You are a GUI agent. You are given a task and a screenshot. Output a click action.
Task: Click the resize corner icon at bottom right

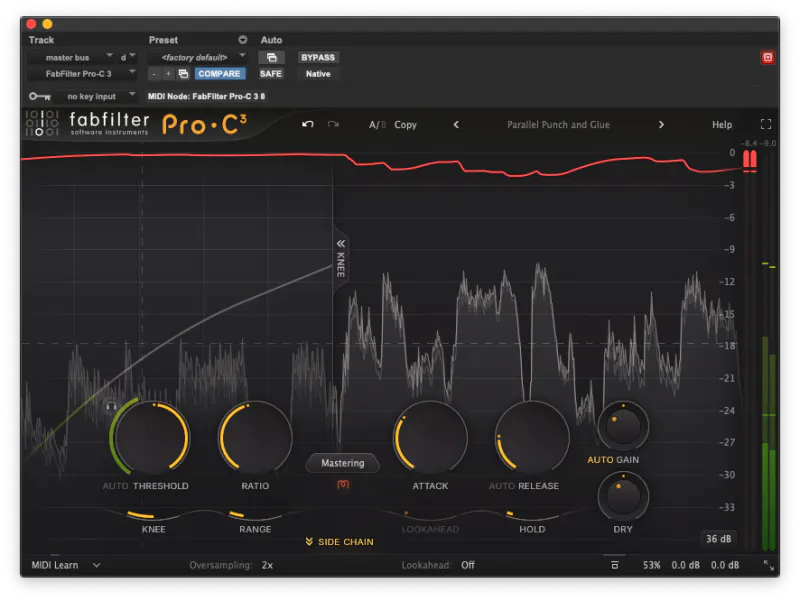pos(768,565)
